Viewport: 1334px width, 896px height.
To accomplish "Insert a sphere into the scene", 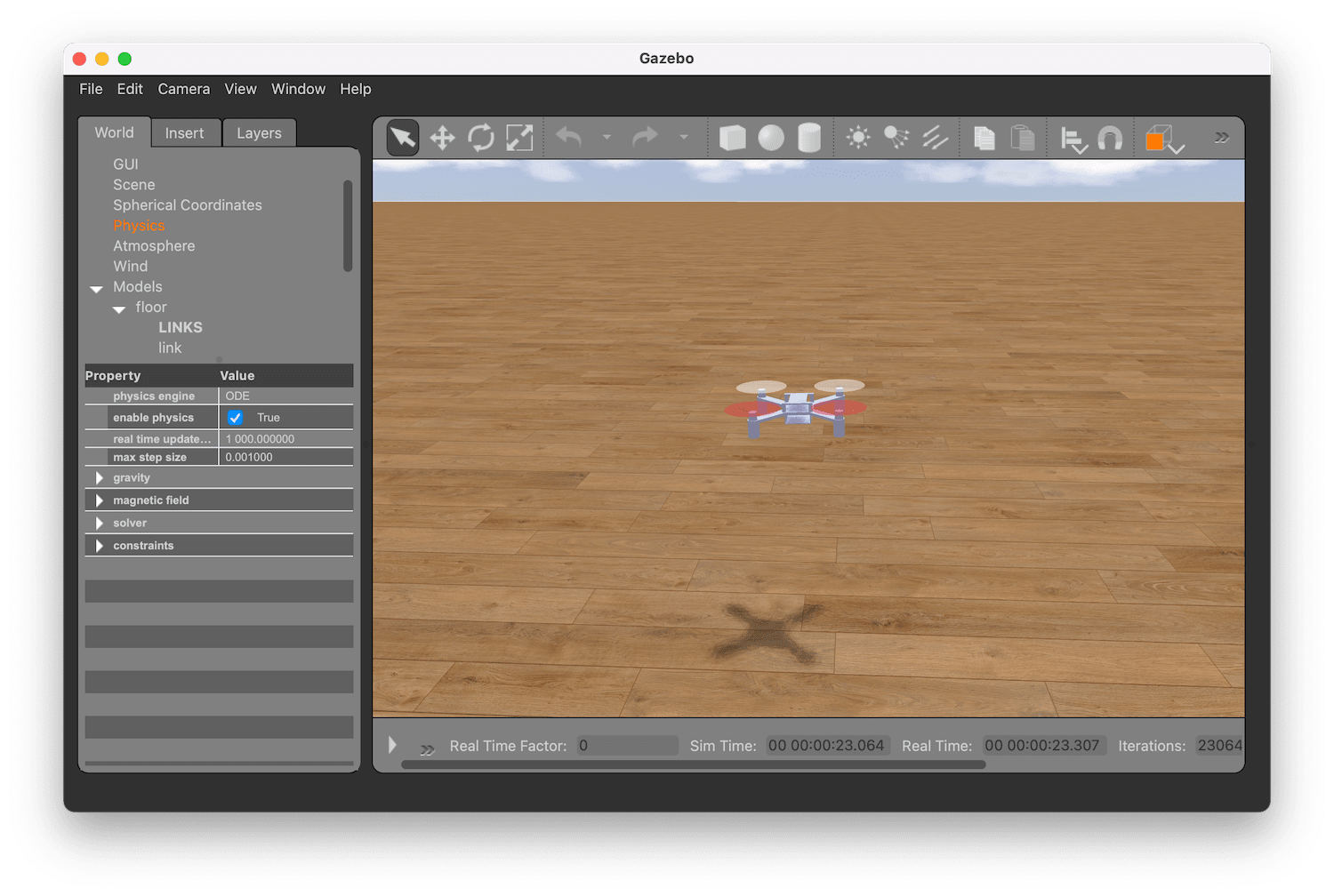I will (769, 138).
